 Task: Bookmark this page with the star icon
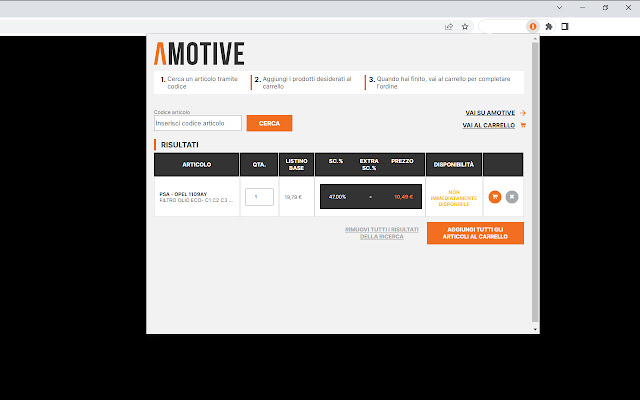[x=465, y=27]
